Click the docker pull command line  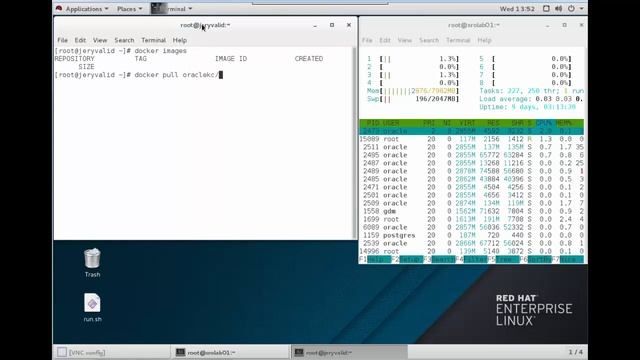pos(139,75)
